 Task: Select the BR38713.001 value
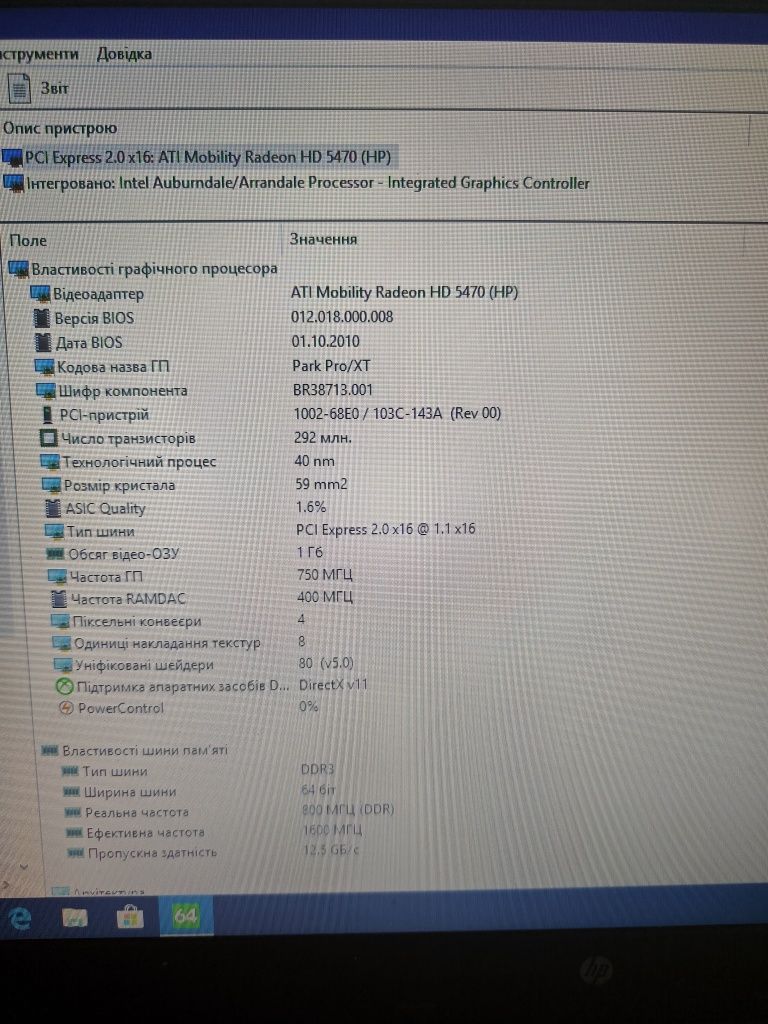point(332,390)
